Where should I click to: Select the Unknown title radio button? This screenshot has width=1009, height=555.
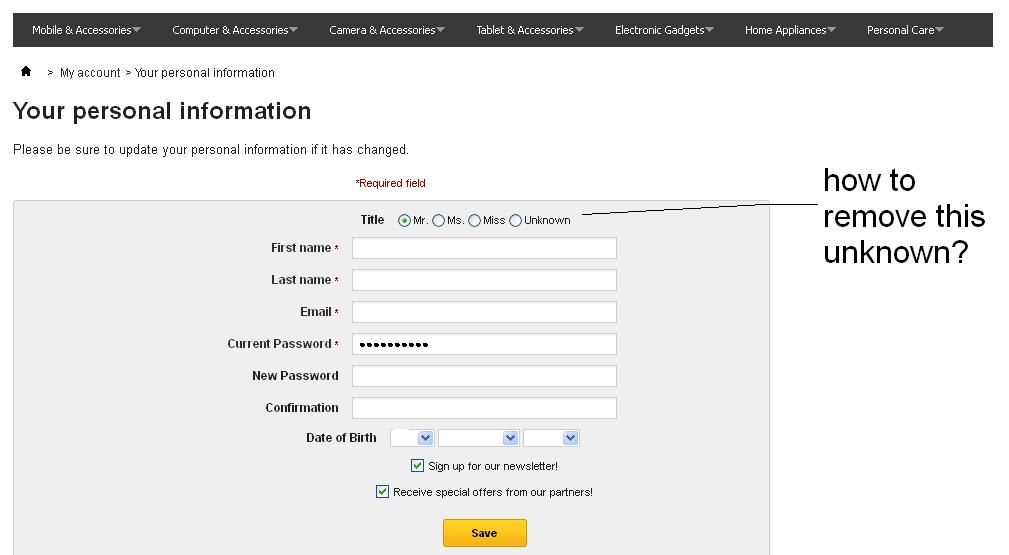pos(515,221)
